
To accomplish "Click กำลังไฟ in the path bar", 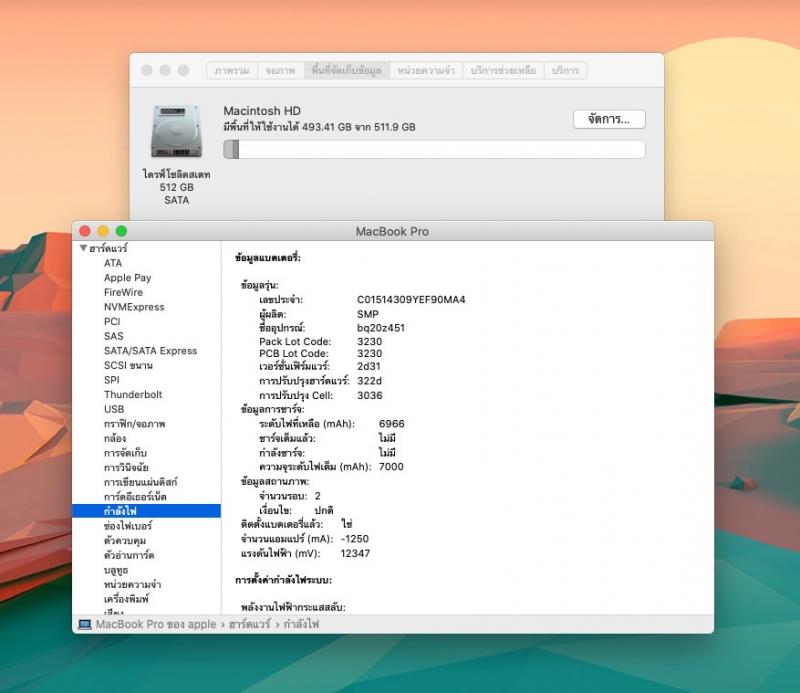I will [301, 624].
